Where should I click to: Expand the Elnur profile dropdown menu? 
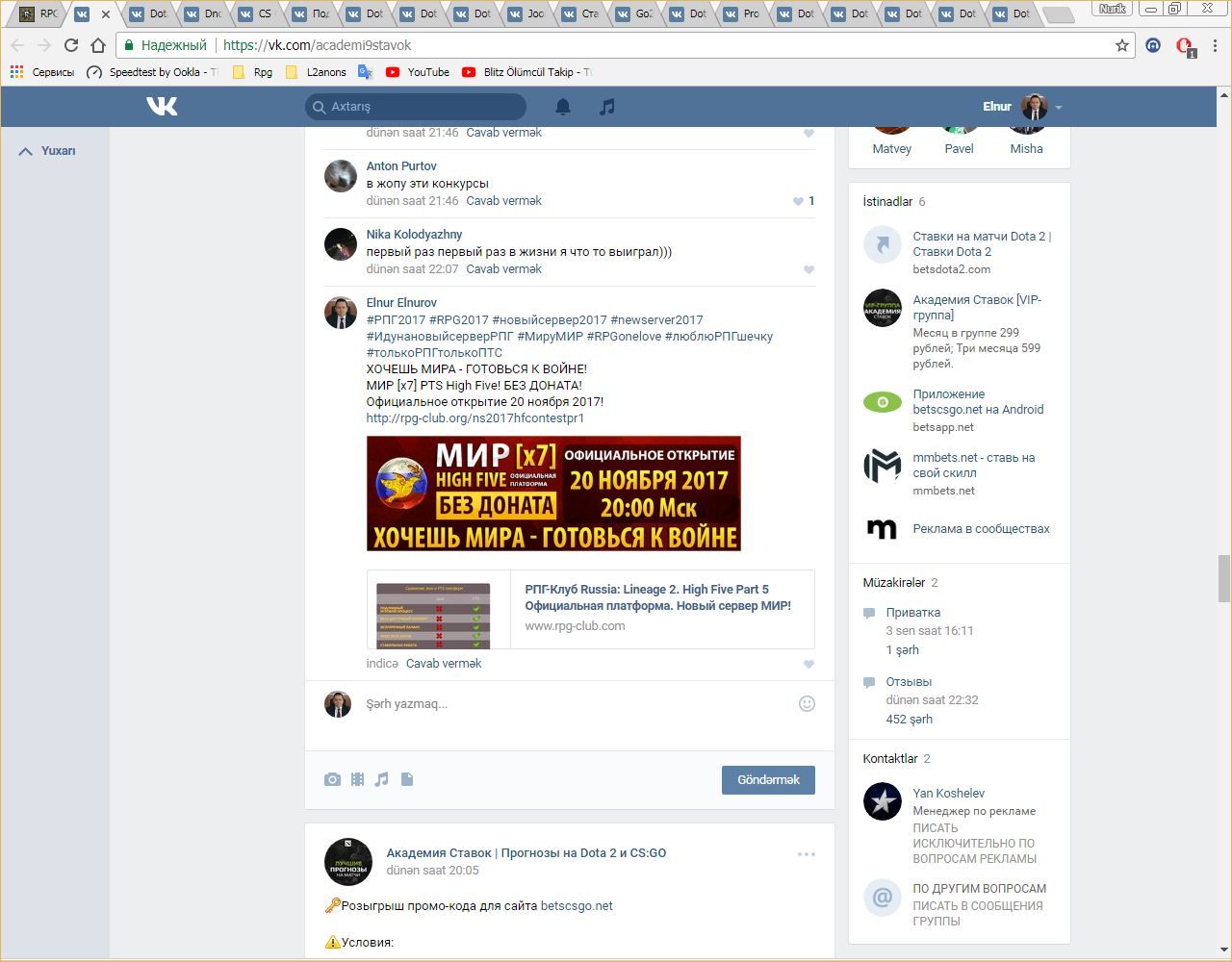(x=1058, y=107)
